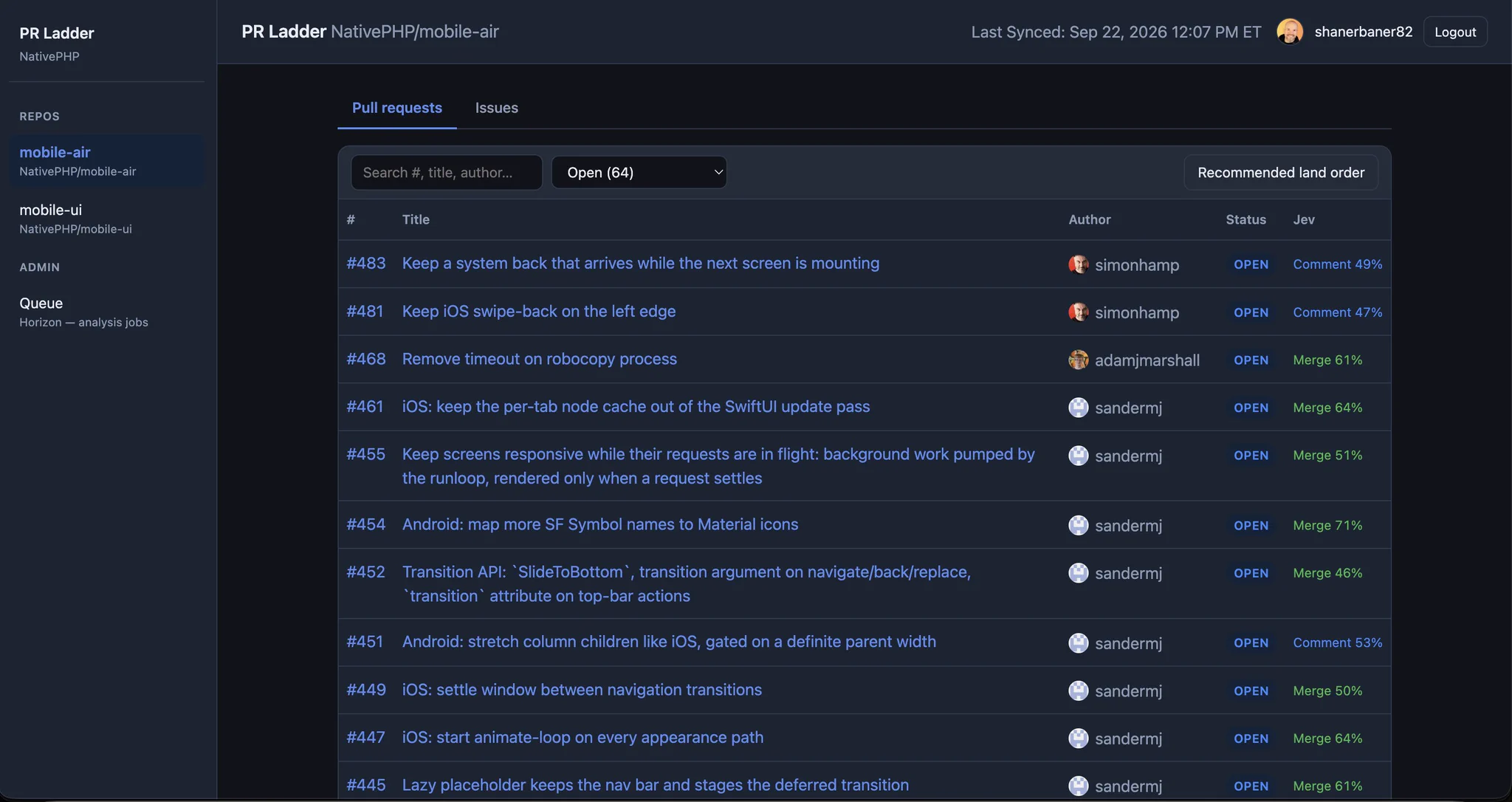The image size is (1512, 802).
Task: Click the "Comment 53%" Jev verdict
Action: pyautogui.click(x=1338, y=643)
